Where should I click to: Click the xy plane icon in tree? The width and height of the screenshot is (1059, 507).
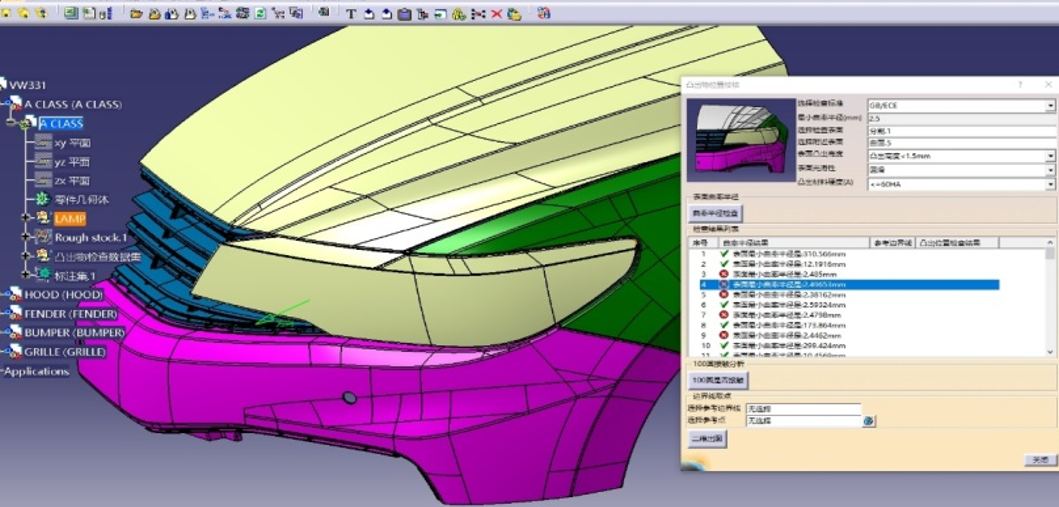43,142
